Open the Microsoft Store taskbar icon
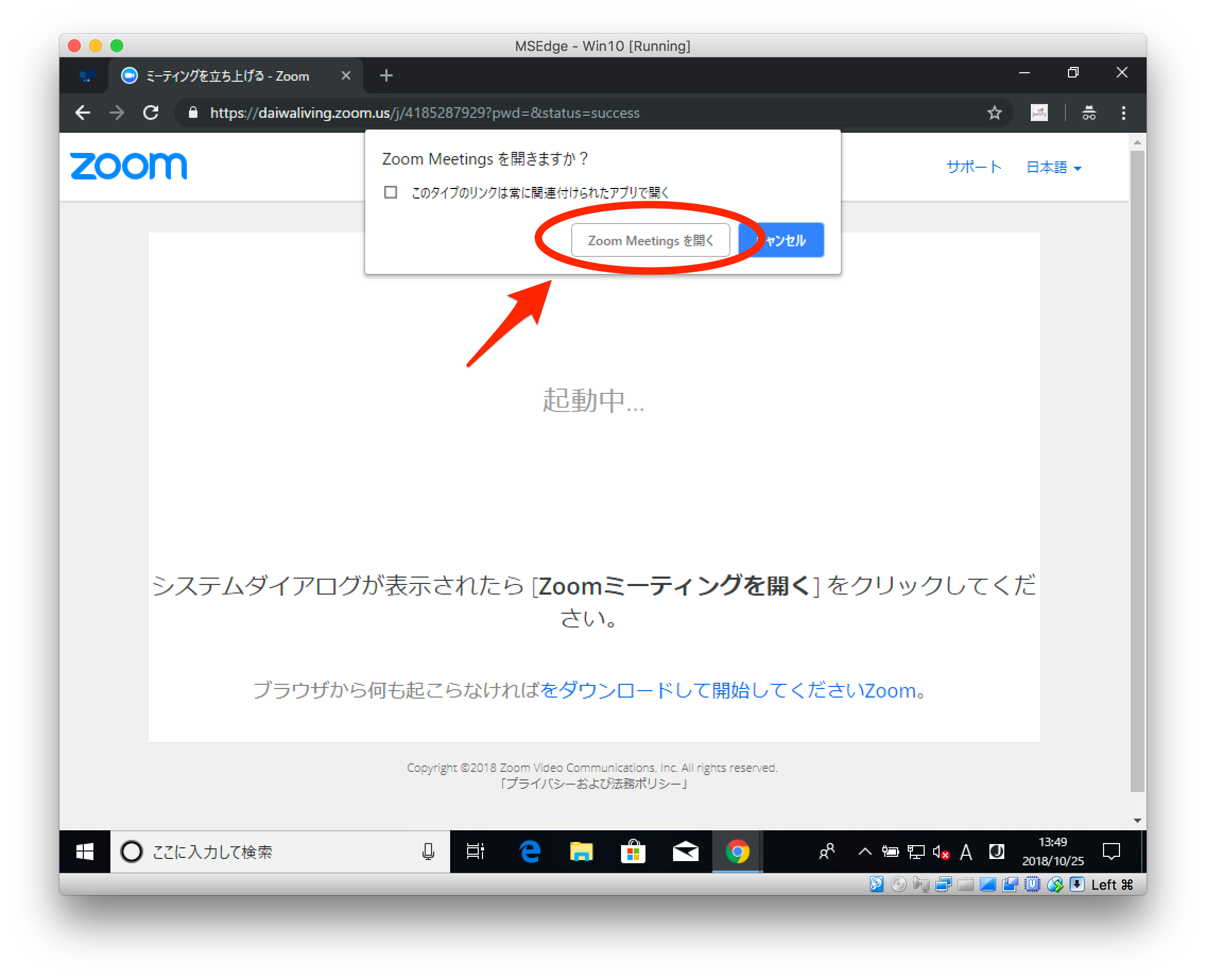Screen dimensions: 1206x980 pos(633,852)
